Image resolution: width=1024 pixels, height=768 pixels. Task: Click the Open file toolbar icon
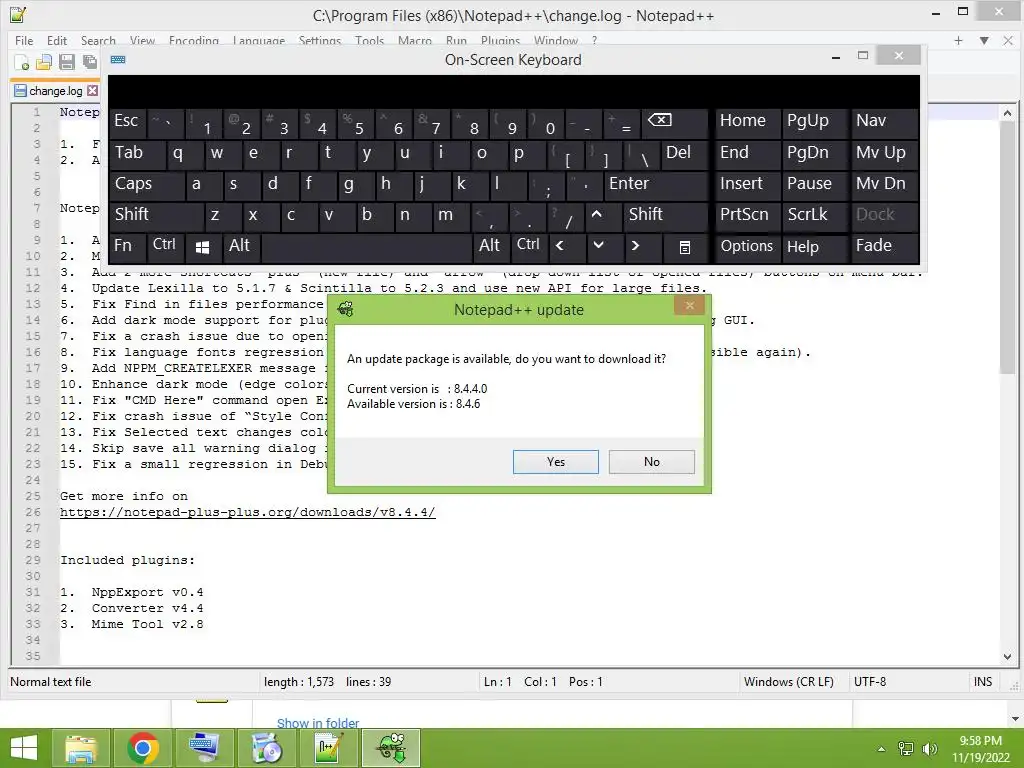pos(44,62)
